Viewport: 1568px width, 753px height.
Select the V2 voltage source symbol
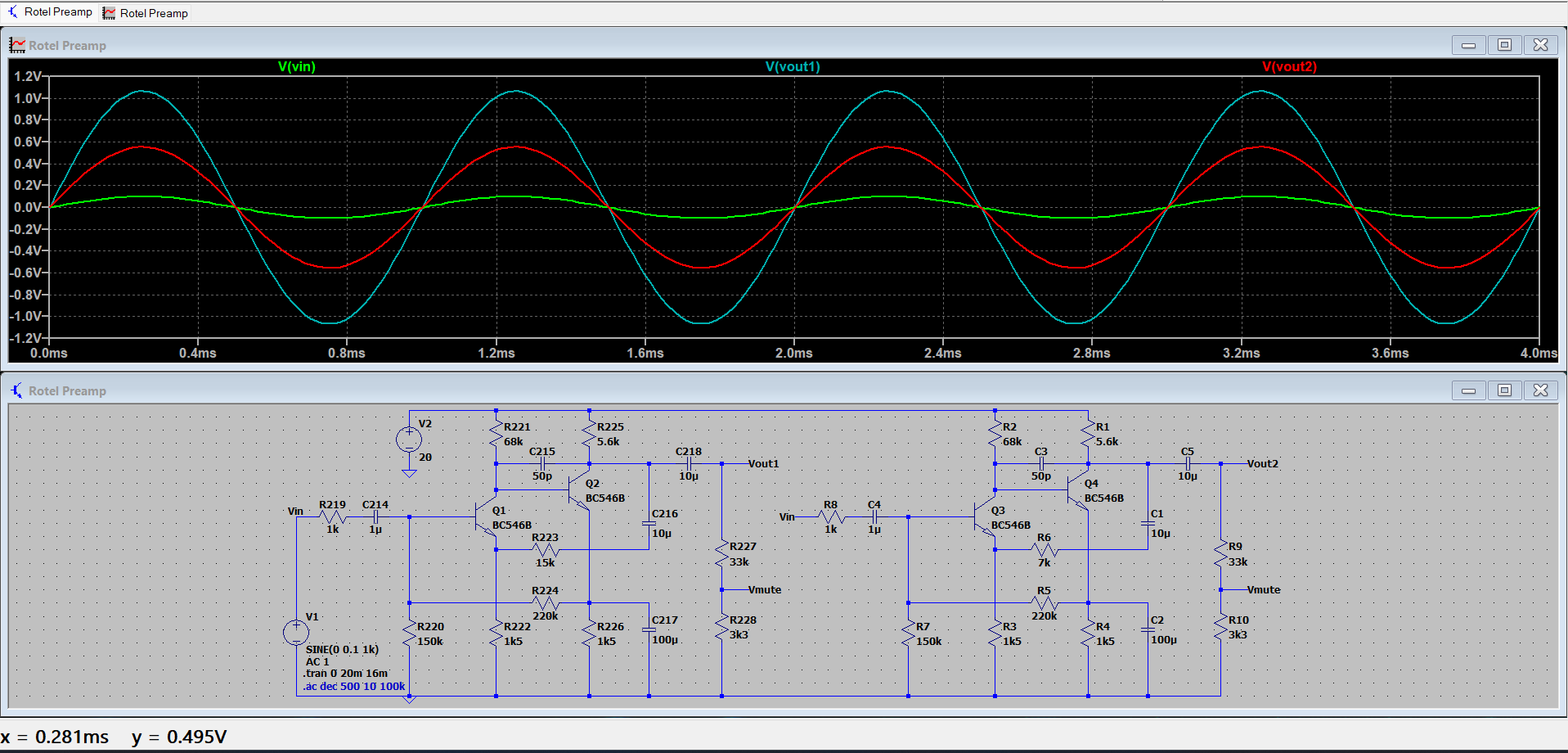409,440
